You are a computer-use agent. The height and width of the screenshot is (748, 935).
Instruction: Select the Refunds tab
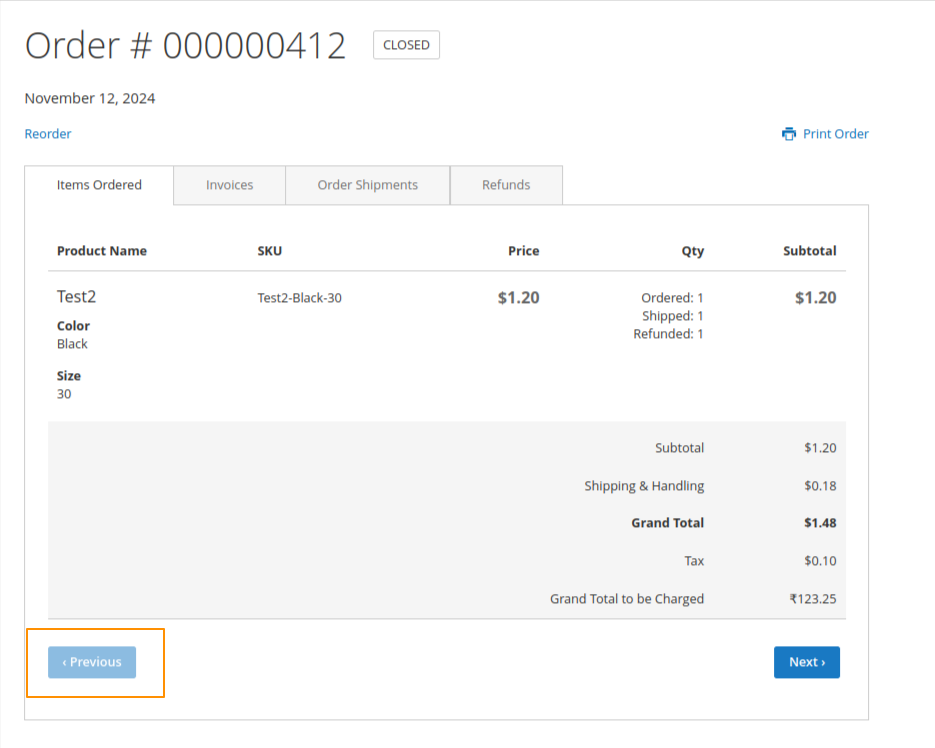click(506, 185)
